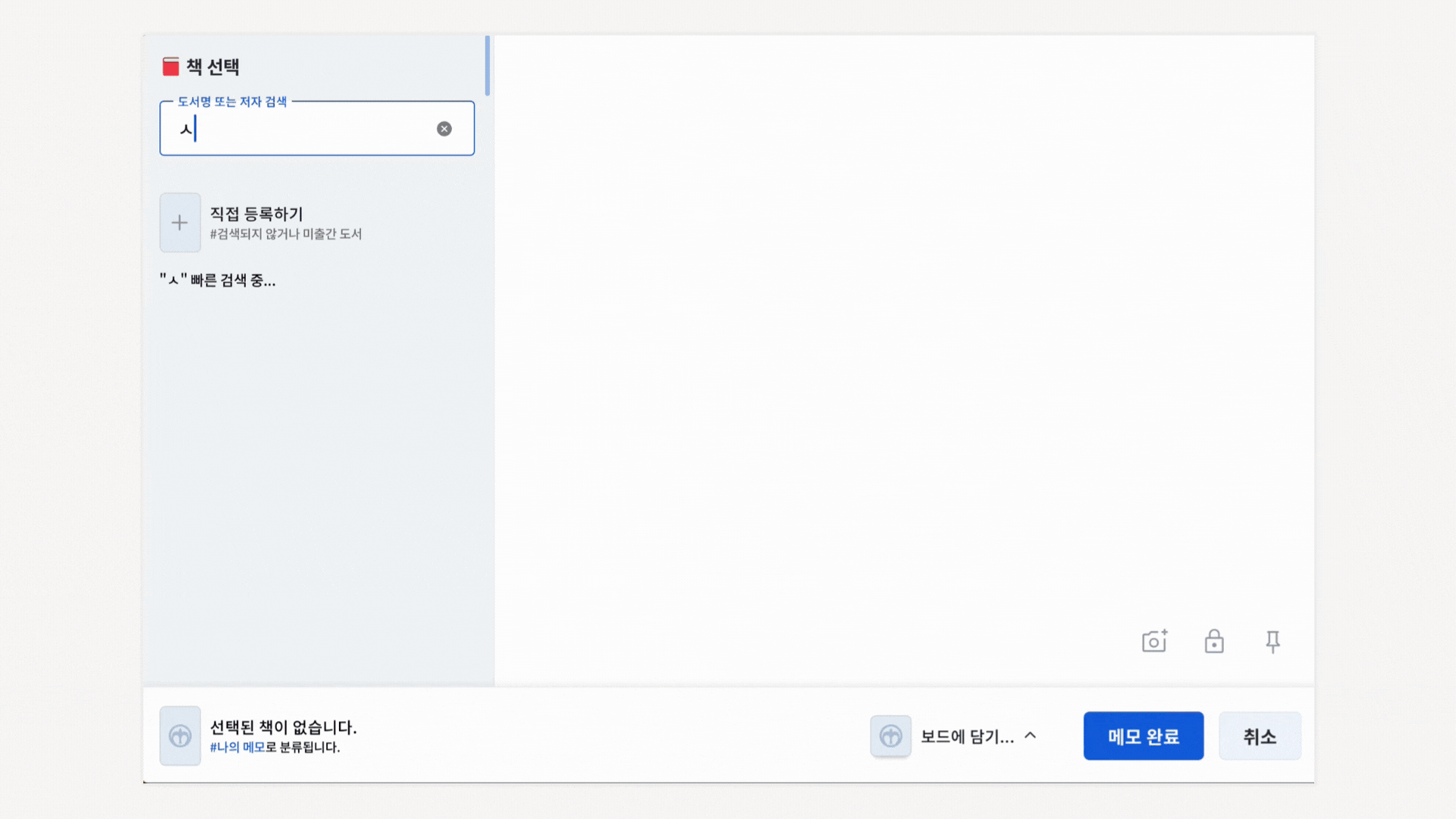Click the left panel's vertical scrollbar
This screenshot has height=819, width=1456.
pos(487,66)
